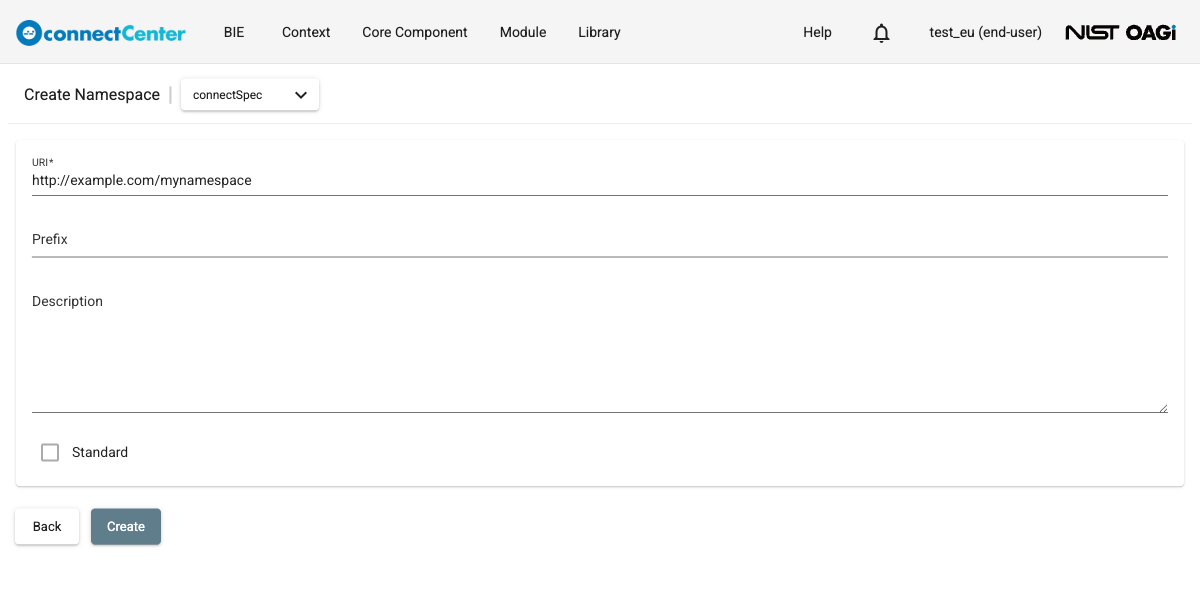
Task: Click the Standard checkbox label text
Action: tap(100, 452)
